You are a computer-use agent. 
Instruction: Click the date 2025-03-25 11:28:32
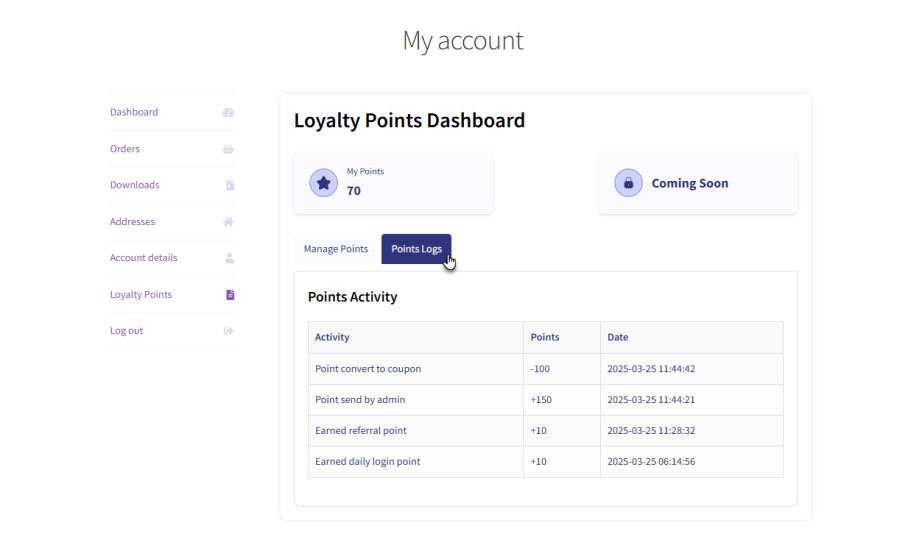tap(651, 431)
